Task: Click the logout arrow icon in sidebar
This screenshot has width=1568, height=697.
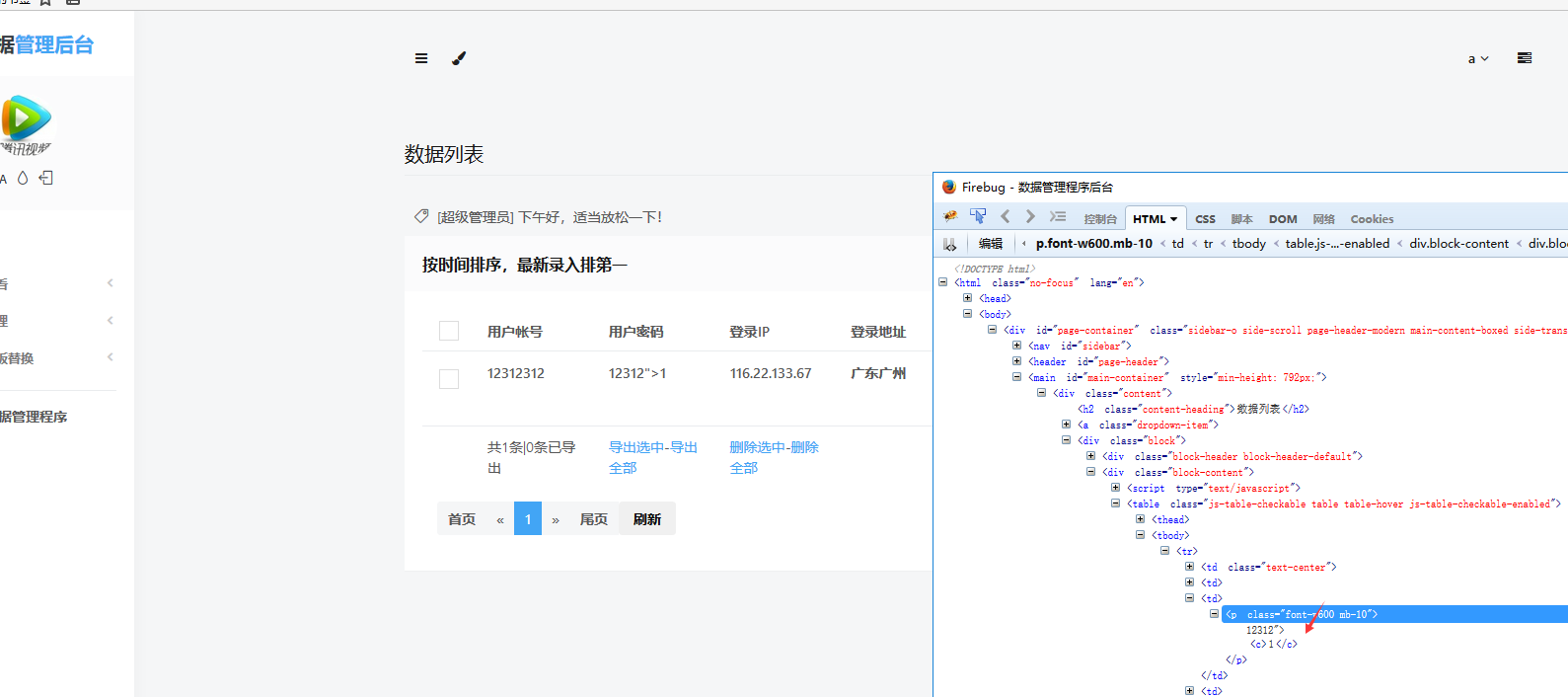Action: [x=46, y=178]
